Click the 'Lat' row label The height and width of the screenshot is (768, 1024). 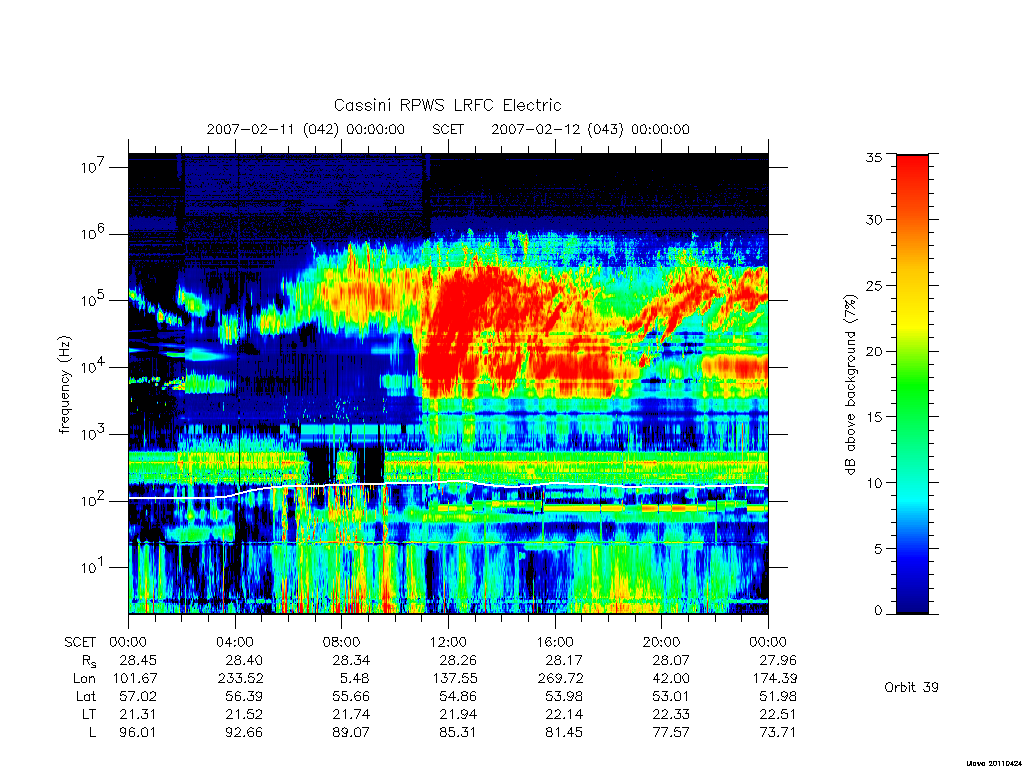(x=86, y=697)
